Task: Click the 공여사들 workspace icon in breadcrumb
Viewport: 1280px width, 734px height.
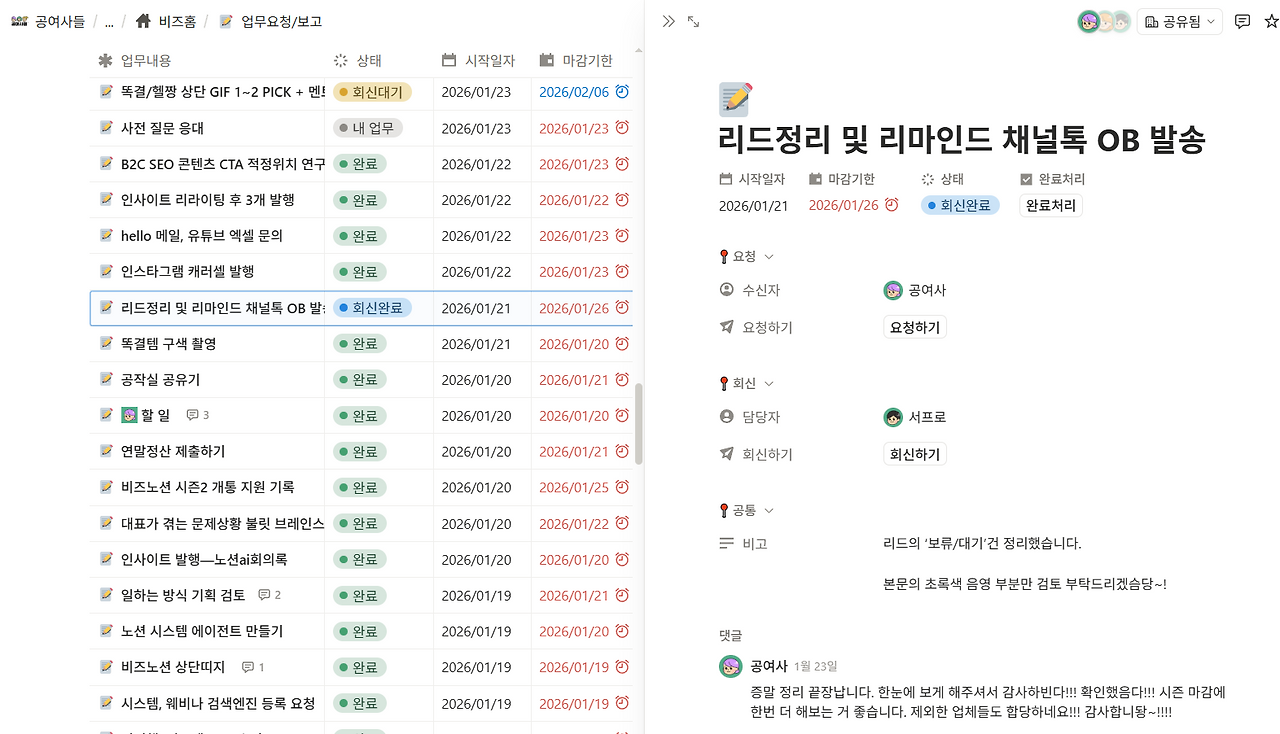Action: (21, 20)
